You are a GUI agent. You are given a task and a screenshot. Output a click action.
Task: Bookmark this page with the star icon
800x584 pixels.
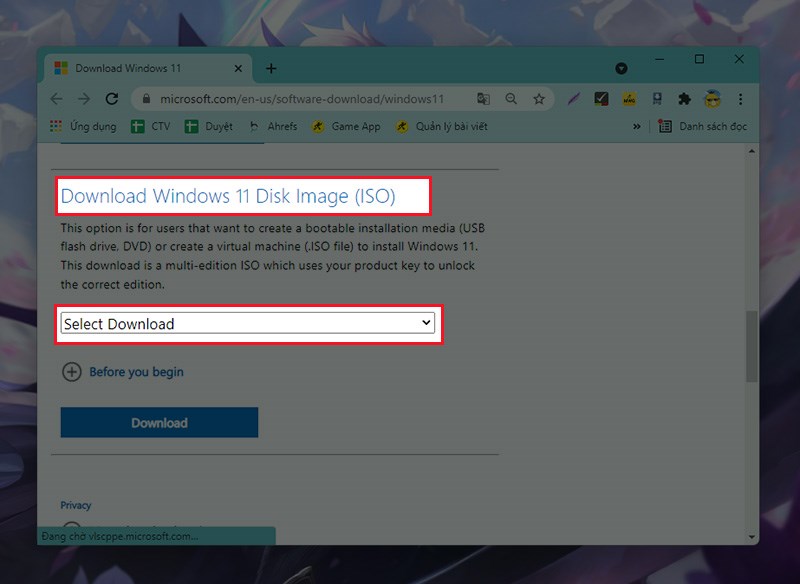pyautogui.click(x=539, y=99)
